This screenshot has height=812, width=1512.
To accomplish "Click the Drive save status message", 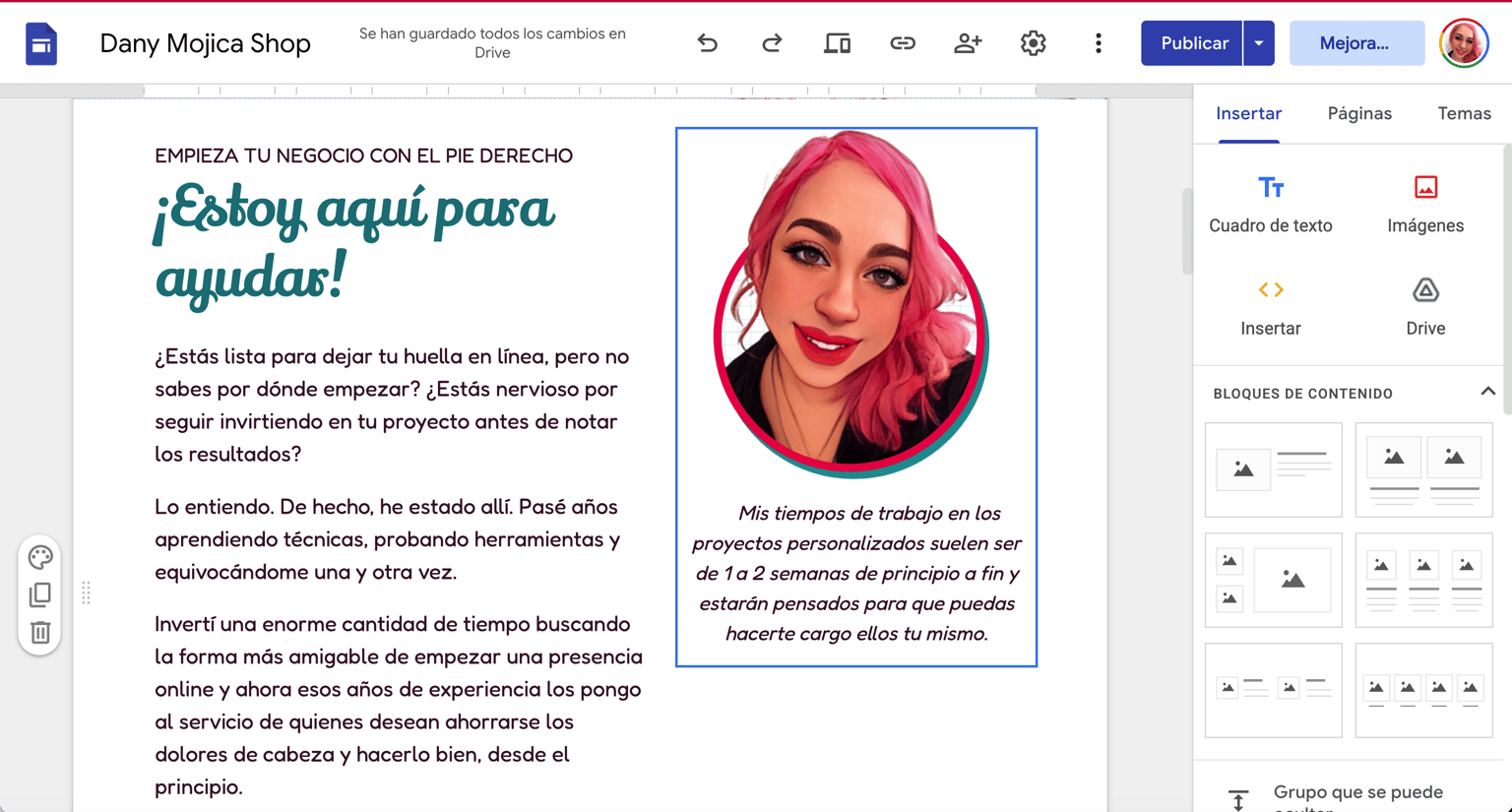I will pyautogui.click(x=492, y=43).
